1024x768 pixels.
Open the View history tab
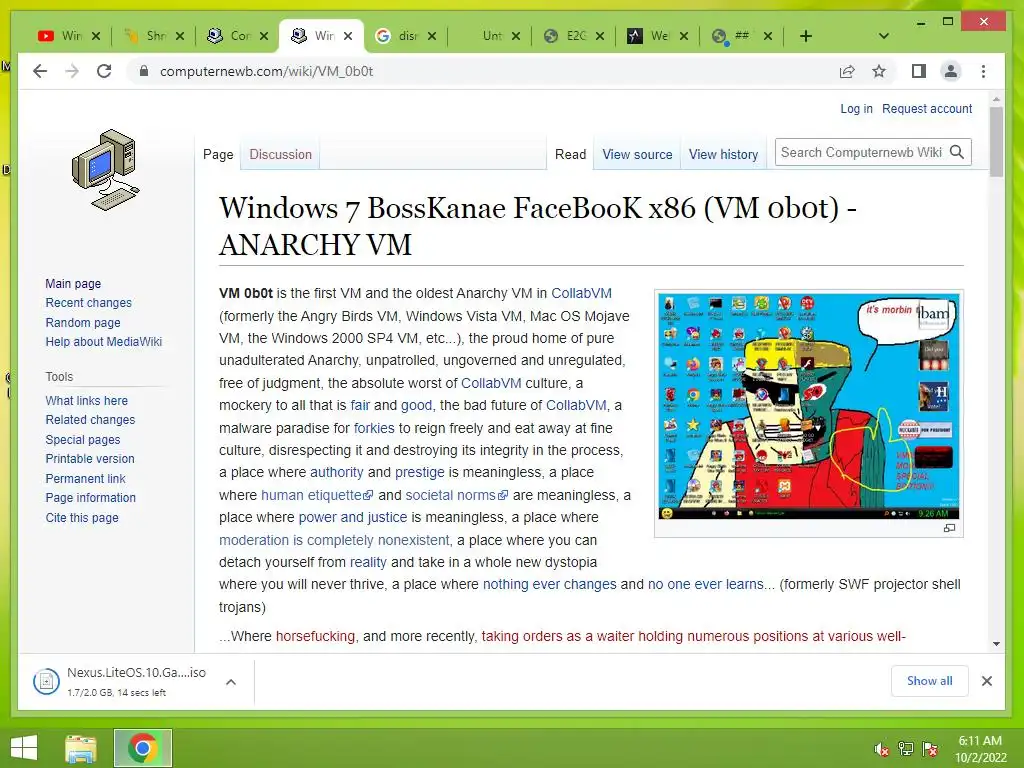pyautogui.click(x=723, y=155)
